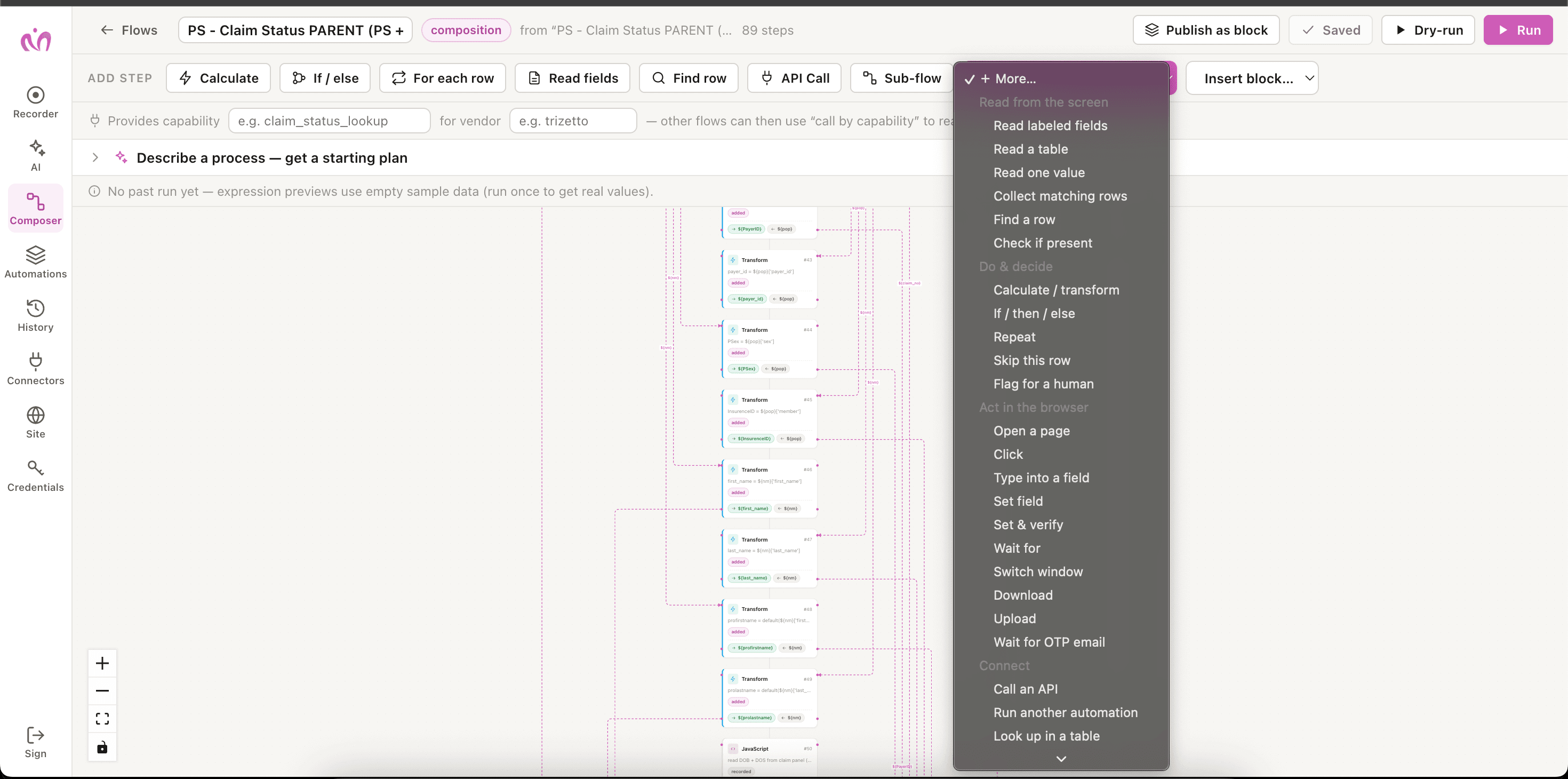This screenshot has width=1568, height=779.
Task: Zoom in on the flow canvas
Action: pyautogui.click(x=102, y=663)
